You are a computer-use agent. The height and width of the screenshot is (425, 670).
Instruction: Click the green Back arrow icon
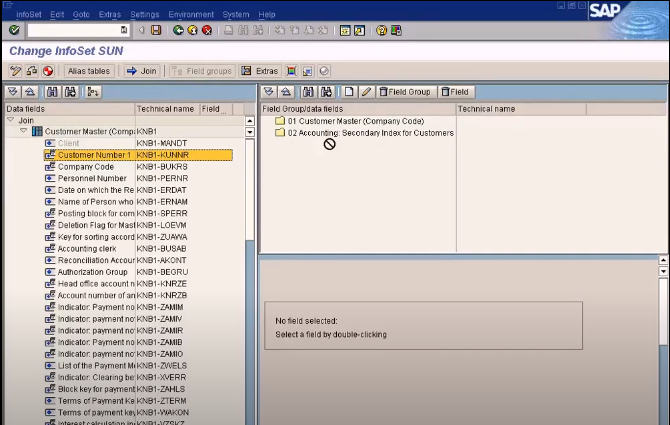point(178,30)
